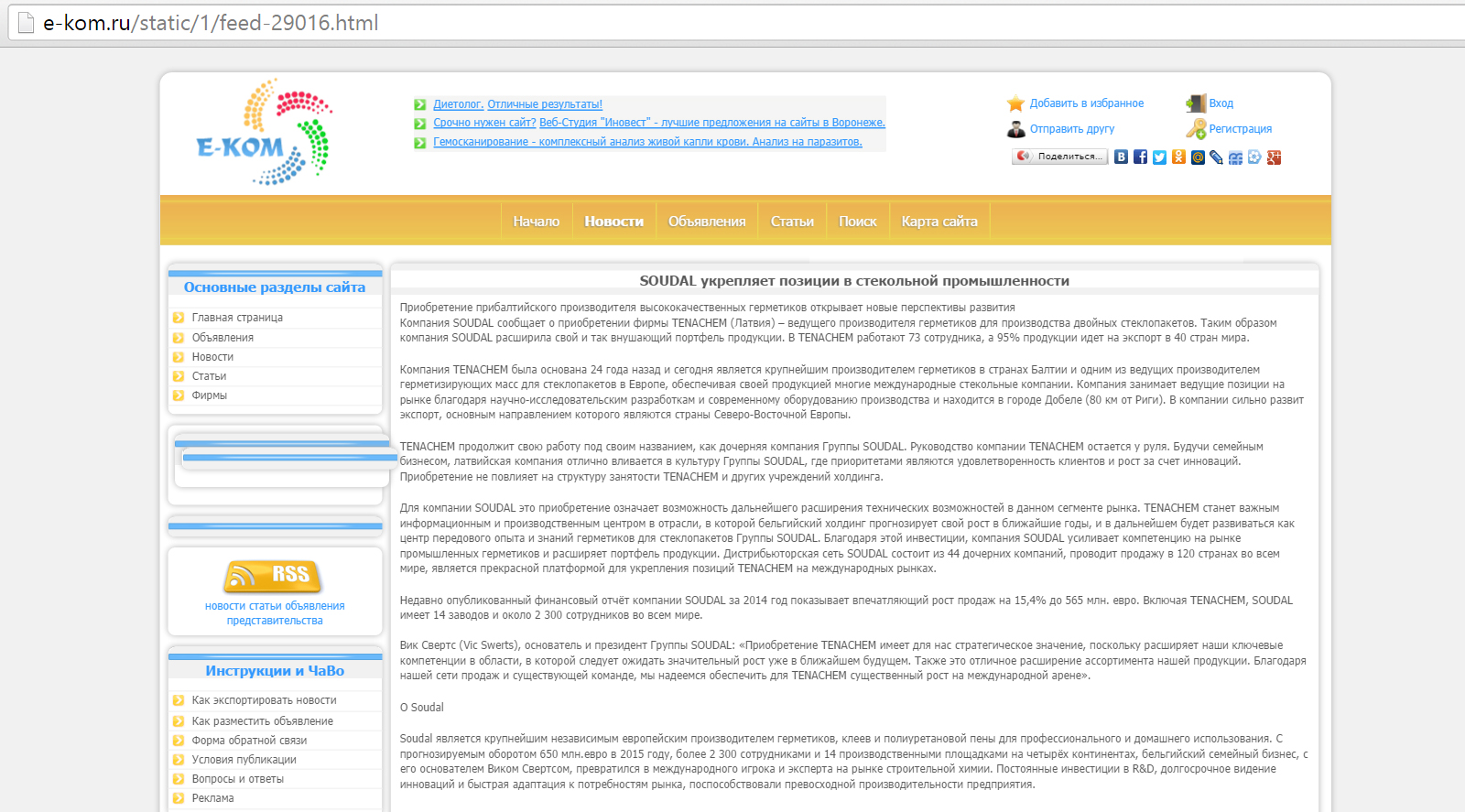Click the объявления RSS link under RSS icon
Image resolution: width=1465 pixels, height=812 pixels.
[314, 606]
